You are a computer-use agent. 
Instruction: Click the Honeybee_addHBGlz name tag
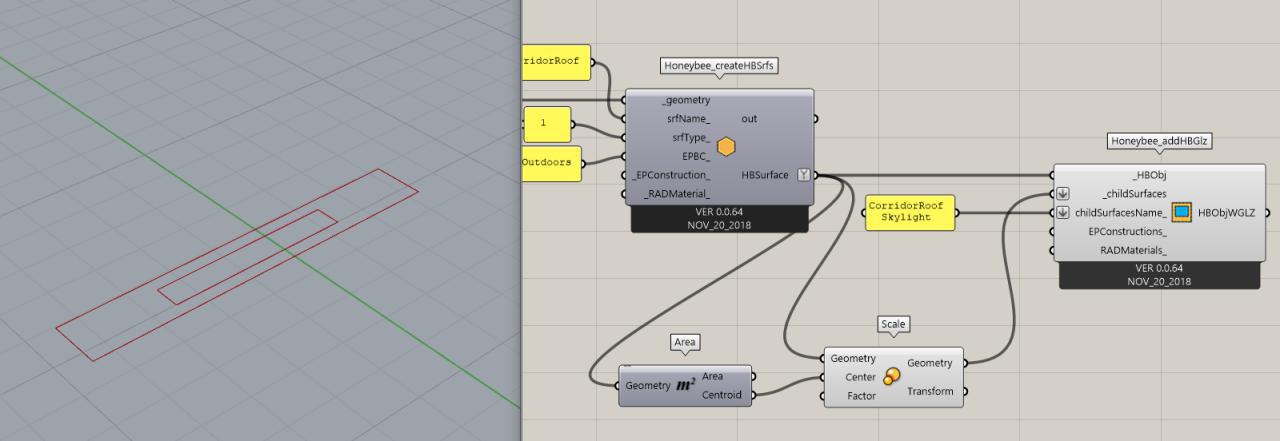tap(1160, 141)
